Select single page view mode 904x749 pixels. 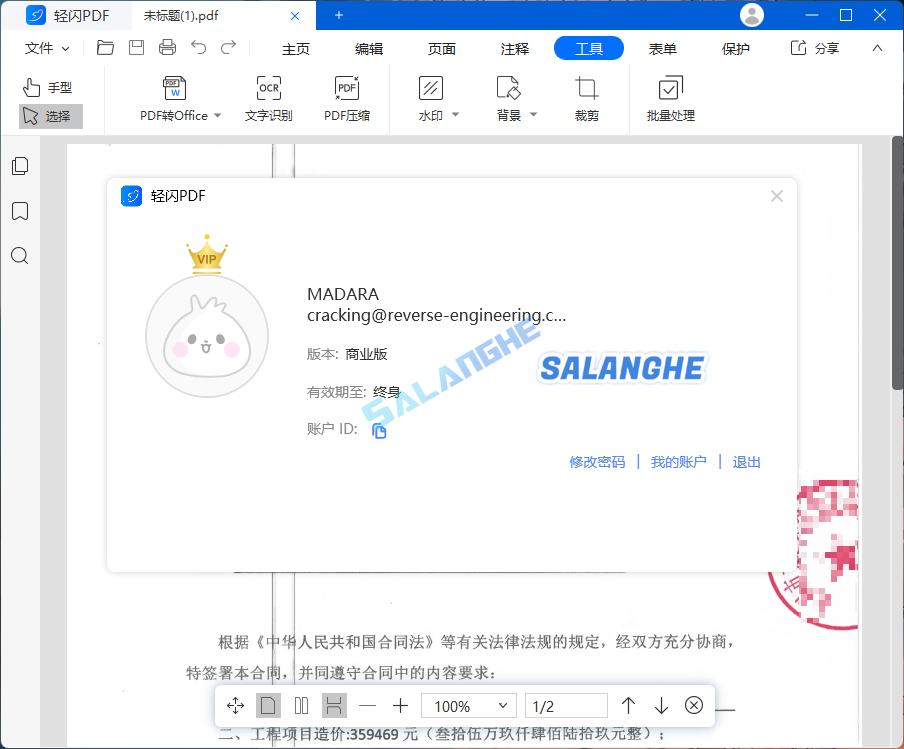[x=268, y=706]
